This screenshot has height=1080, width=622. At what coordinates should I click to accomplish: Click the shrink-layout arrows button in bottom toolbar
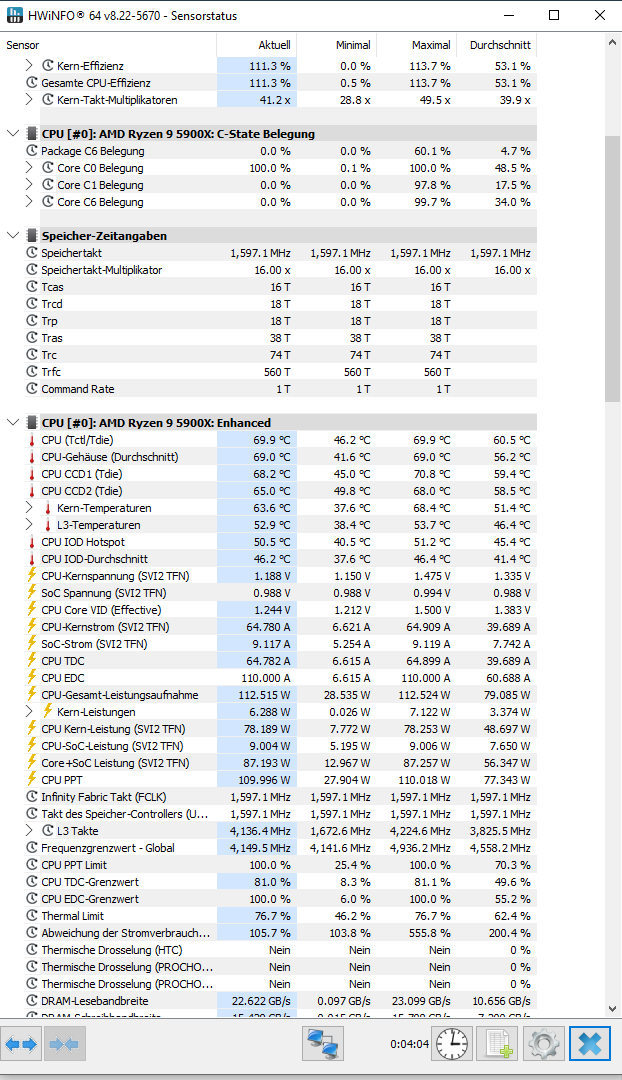65,1044
